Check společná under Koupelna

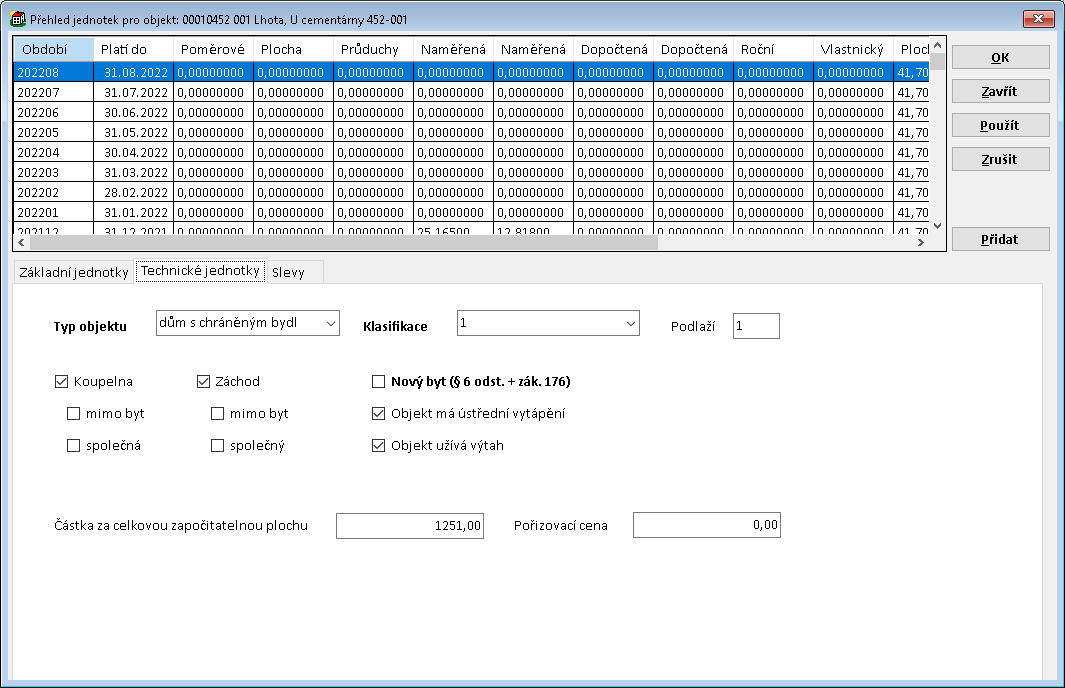tap(73, 446)
